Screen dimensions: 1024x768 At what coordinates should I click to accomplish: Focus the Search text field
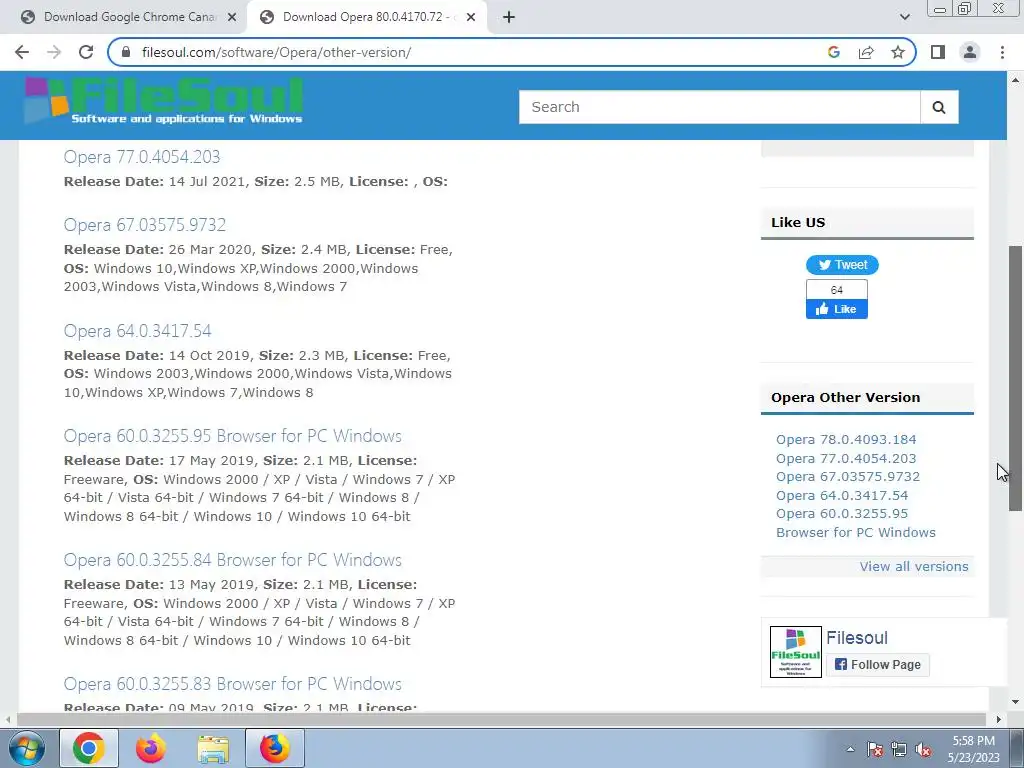[x=719, y=107]
